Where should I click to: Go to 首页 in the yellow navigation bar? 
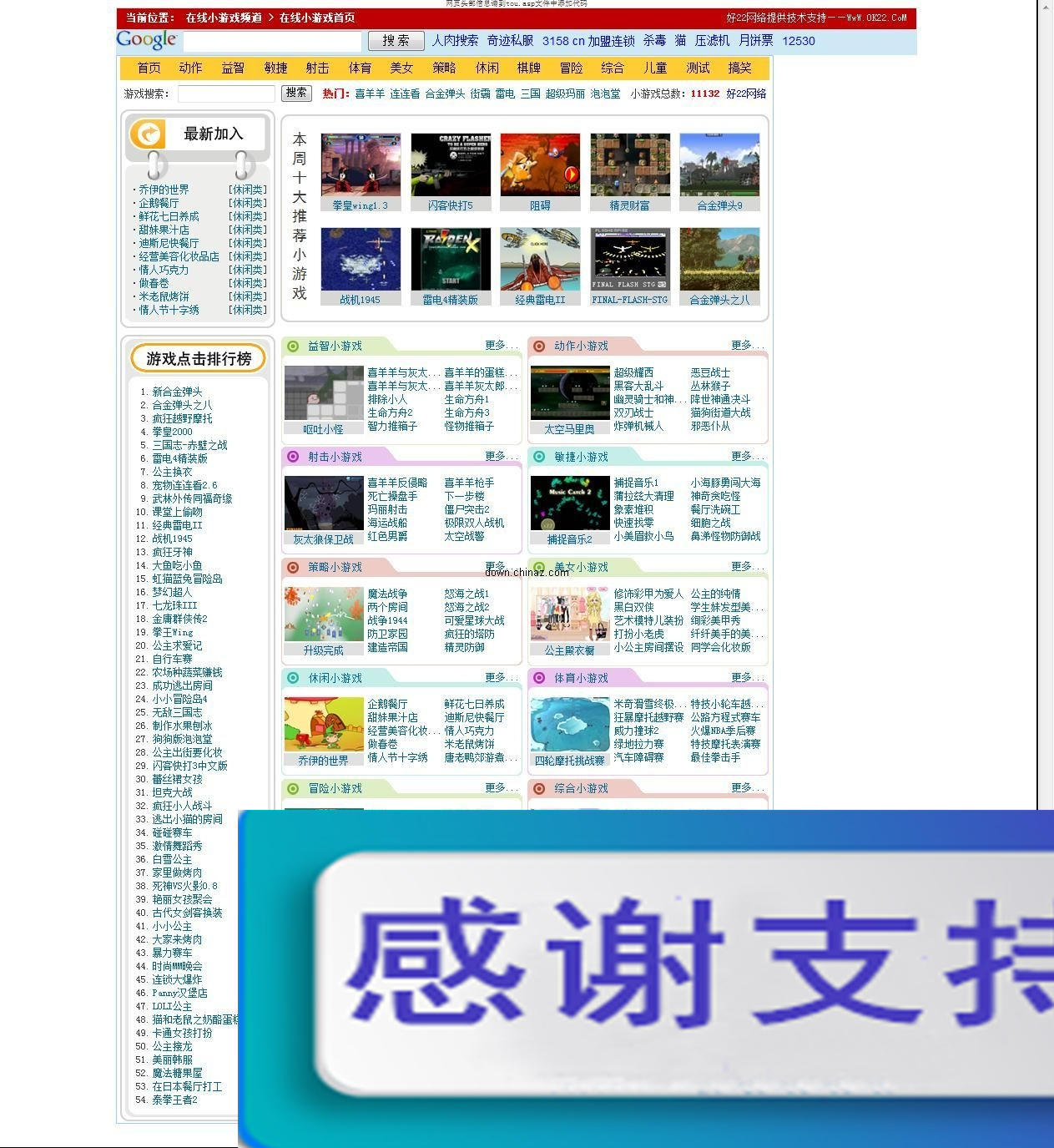[x=149, y=68]
